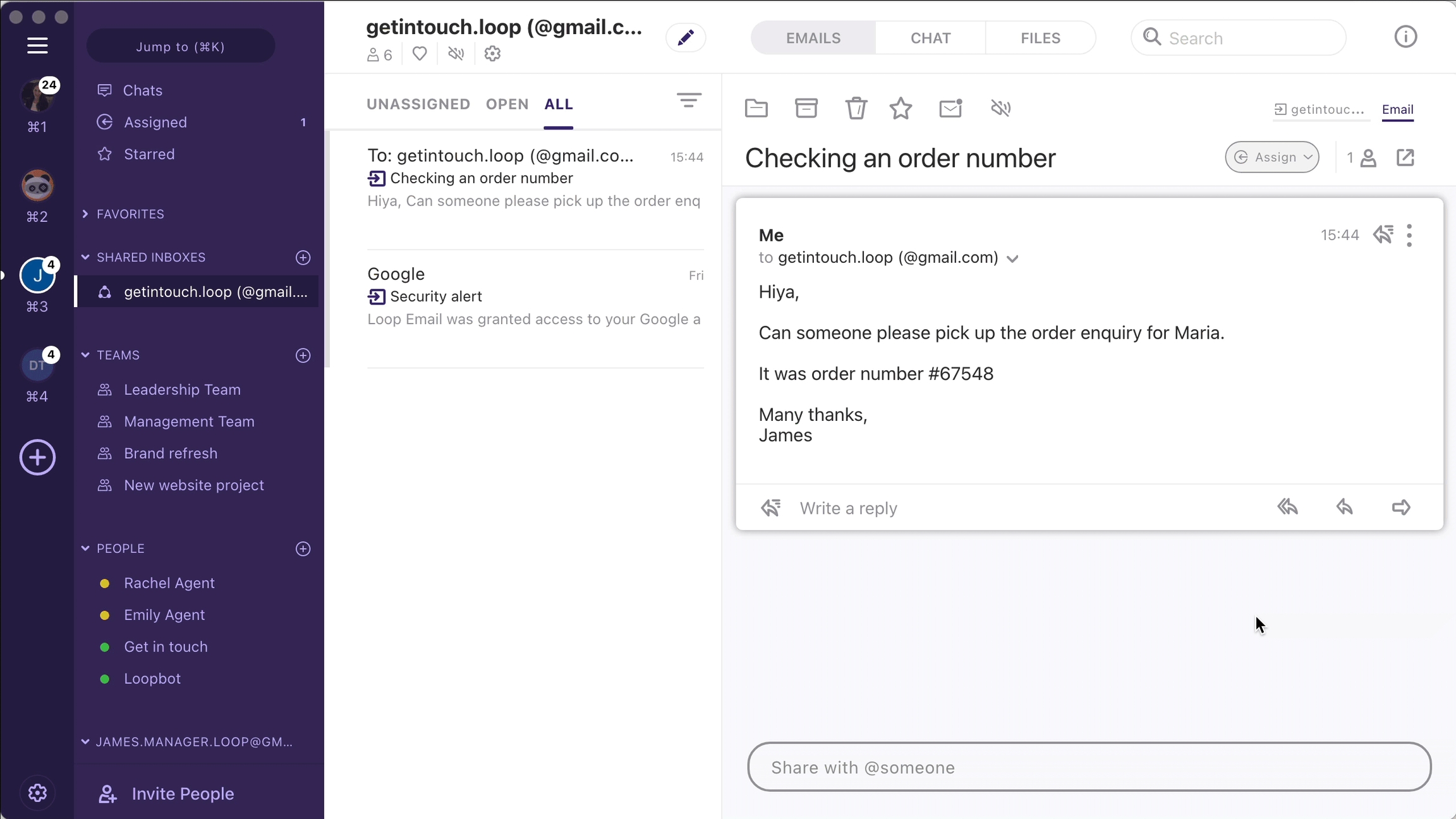Collapse the TEAMS section
Viewport: 1456px width, 819px height.
click(x=85, y=355)
